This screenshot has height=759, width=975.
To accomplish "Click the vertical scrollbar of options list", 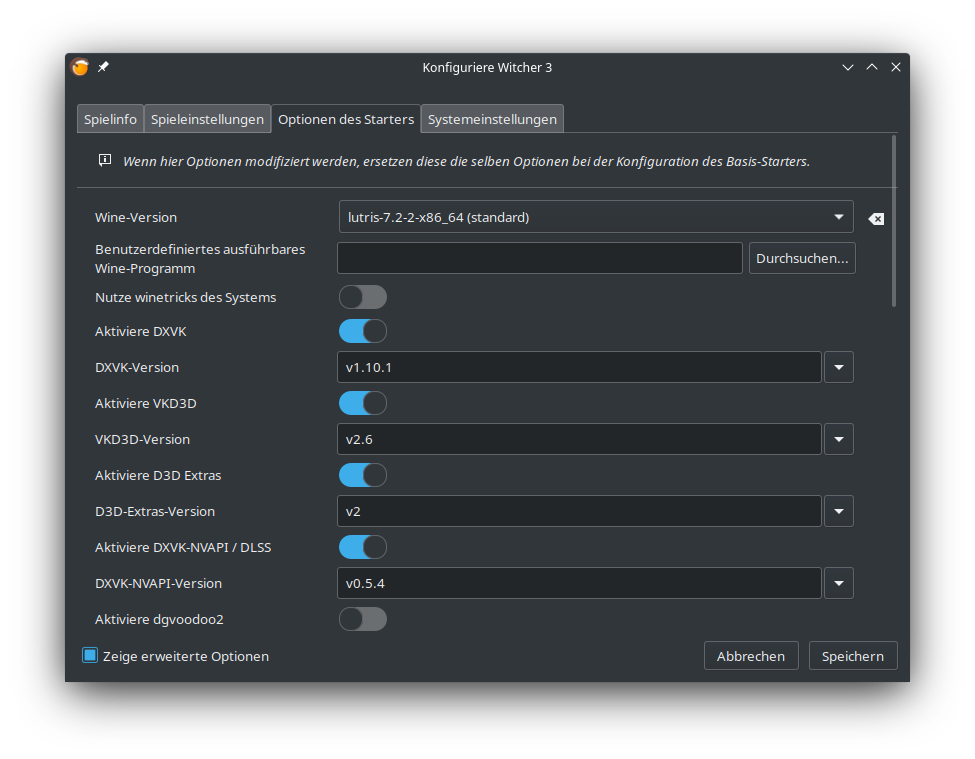I will coord(894,221).
